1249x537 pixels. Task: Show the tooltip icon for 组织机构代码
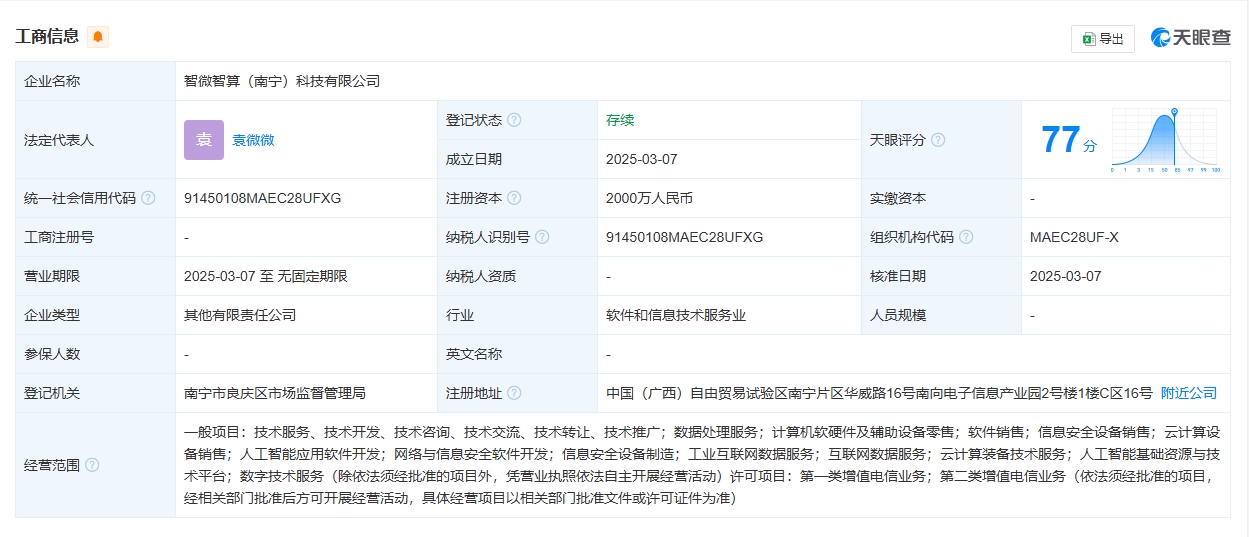click(x=966, y=237)
